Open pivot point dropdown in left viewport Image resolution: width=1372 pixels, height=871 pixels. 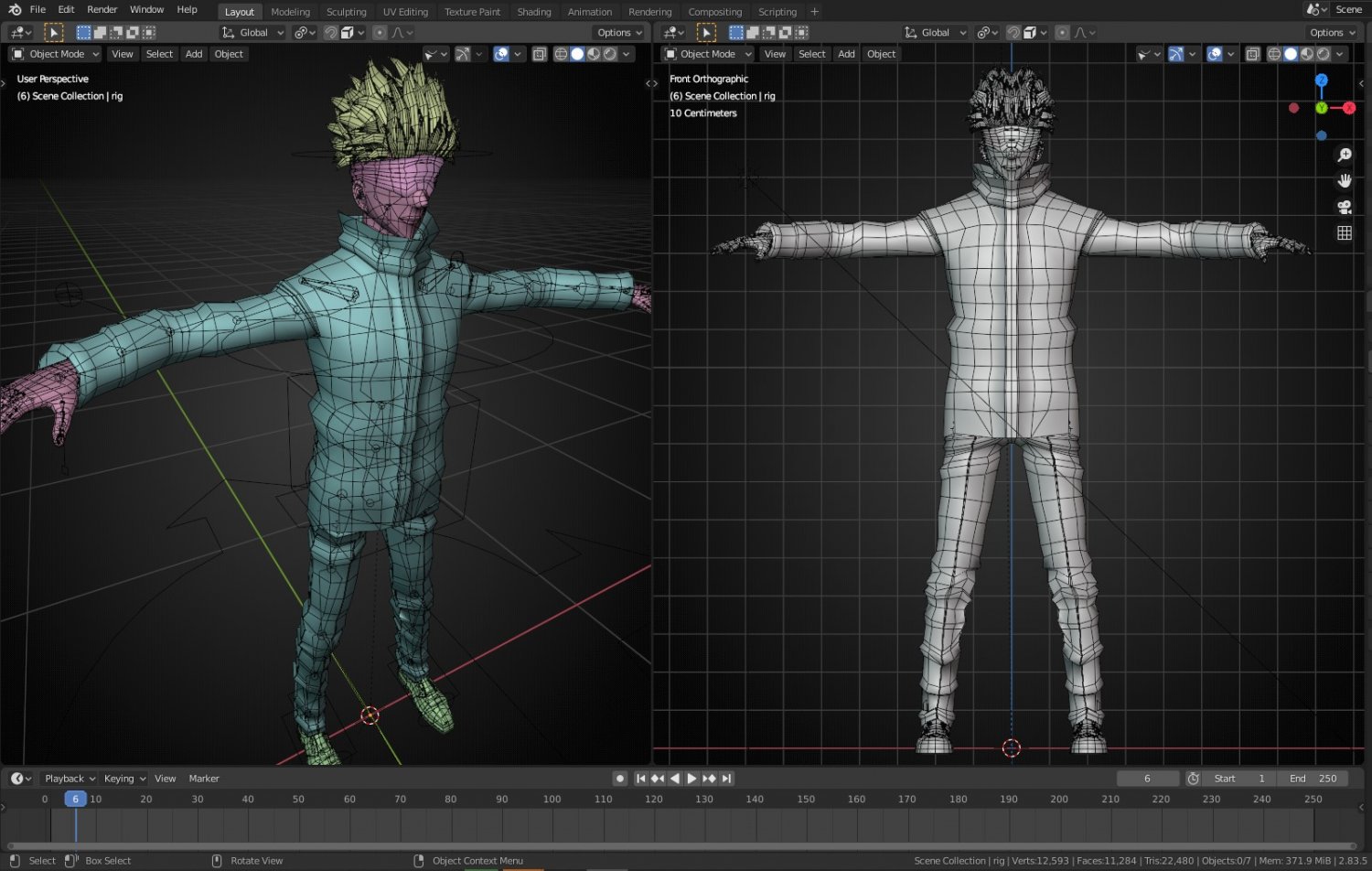pos(305,33)
